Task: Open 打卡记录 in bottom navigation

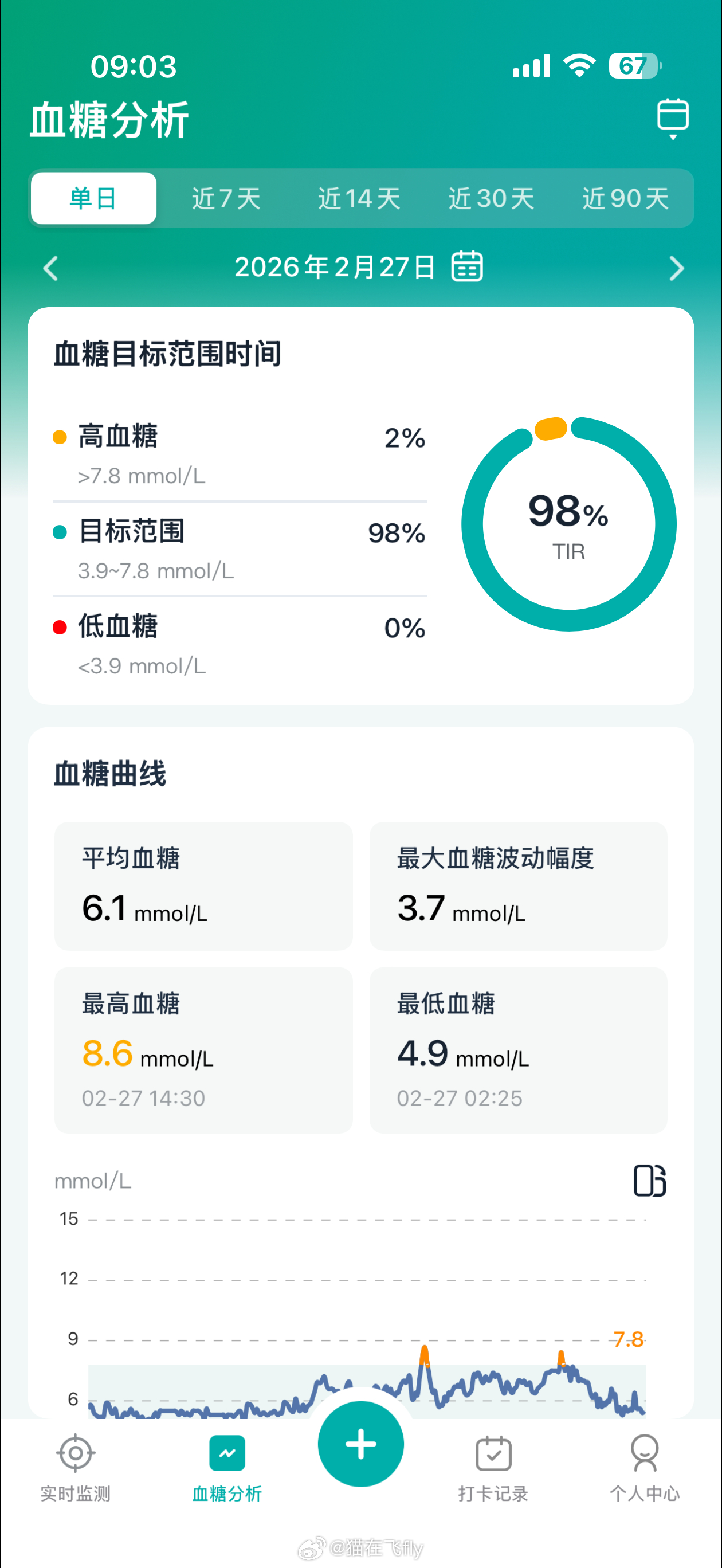Action: click(x=493, y=1468)
